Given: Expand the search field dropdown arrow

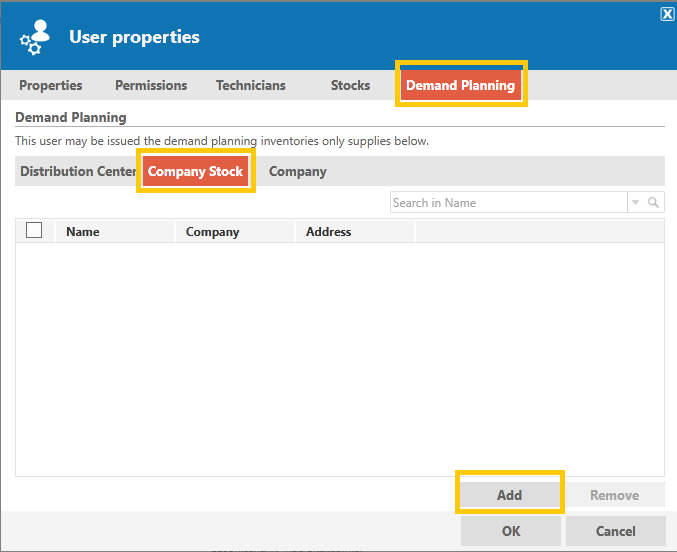Looking at the screenshot, I should coord(635,203).
